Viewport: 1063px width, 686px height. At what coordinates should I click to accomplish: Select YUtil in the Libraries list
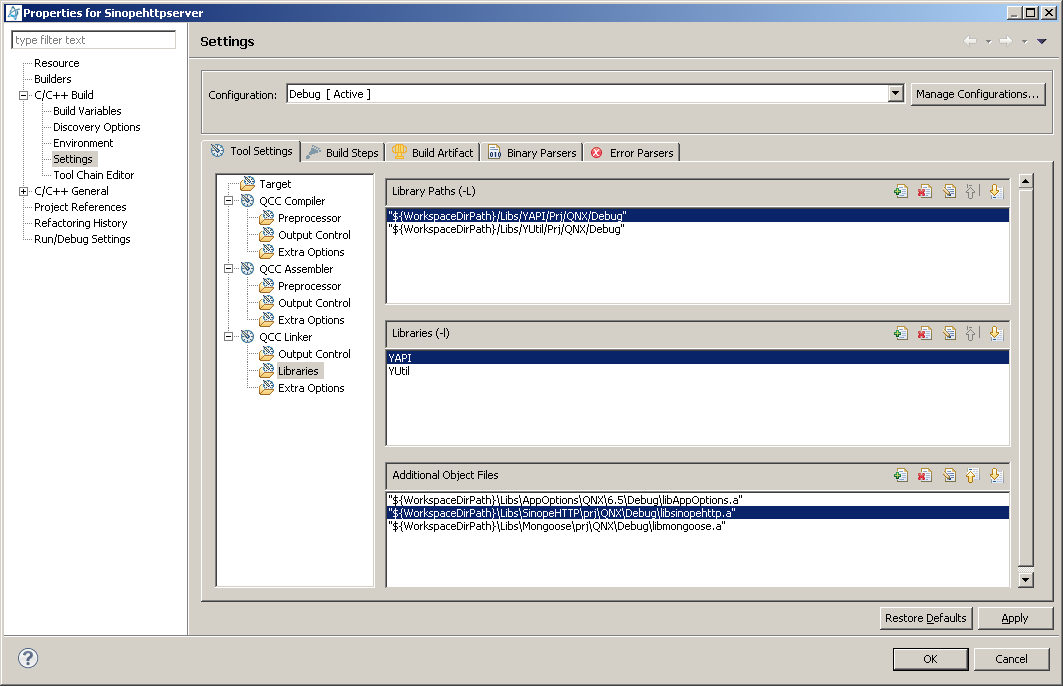pos(399,371)
